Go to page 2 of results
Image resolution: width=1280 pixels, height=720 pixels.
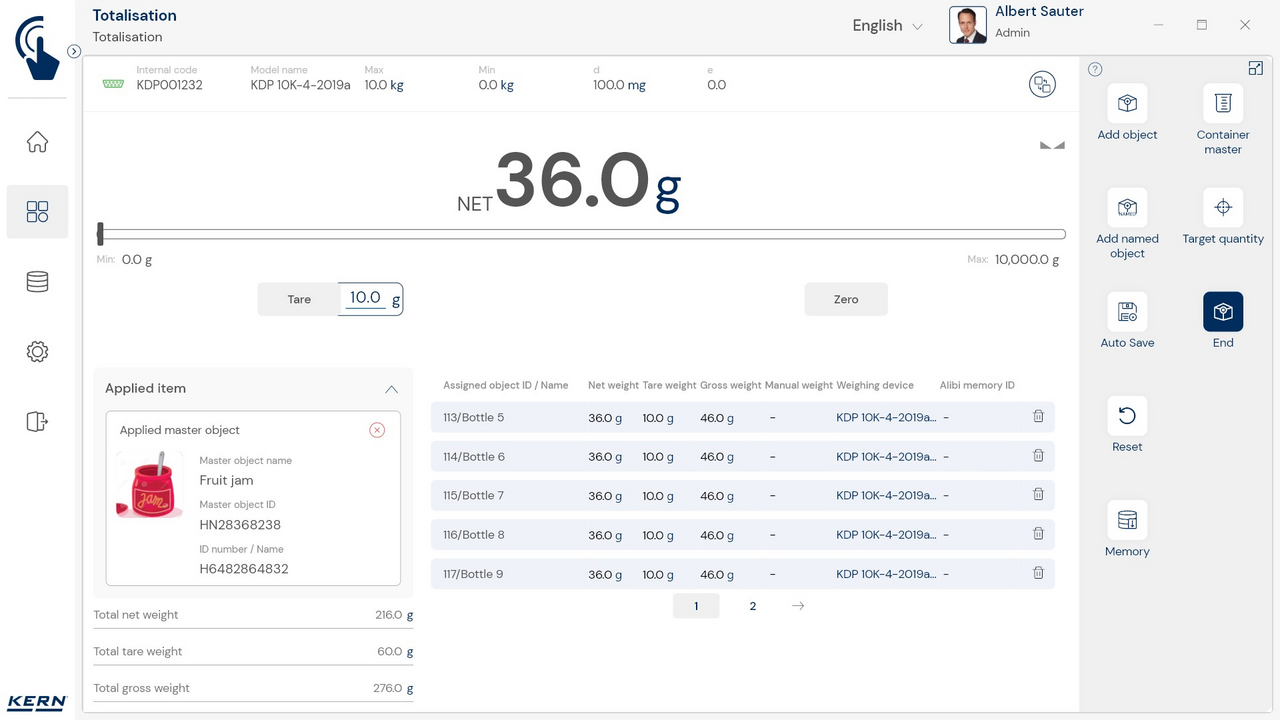click(753, 606)
